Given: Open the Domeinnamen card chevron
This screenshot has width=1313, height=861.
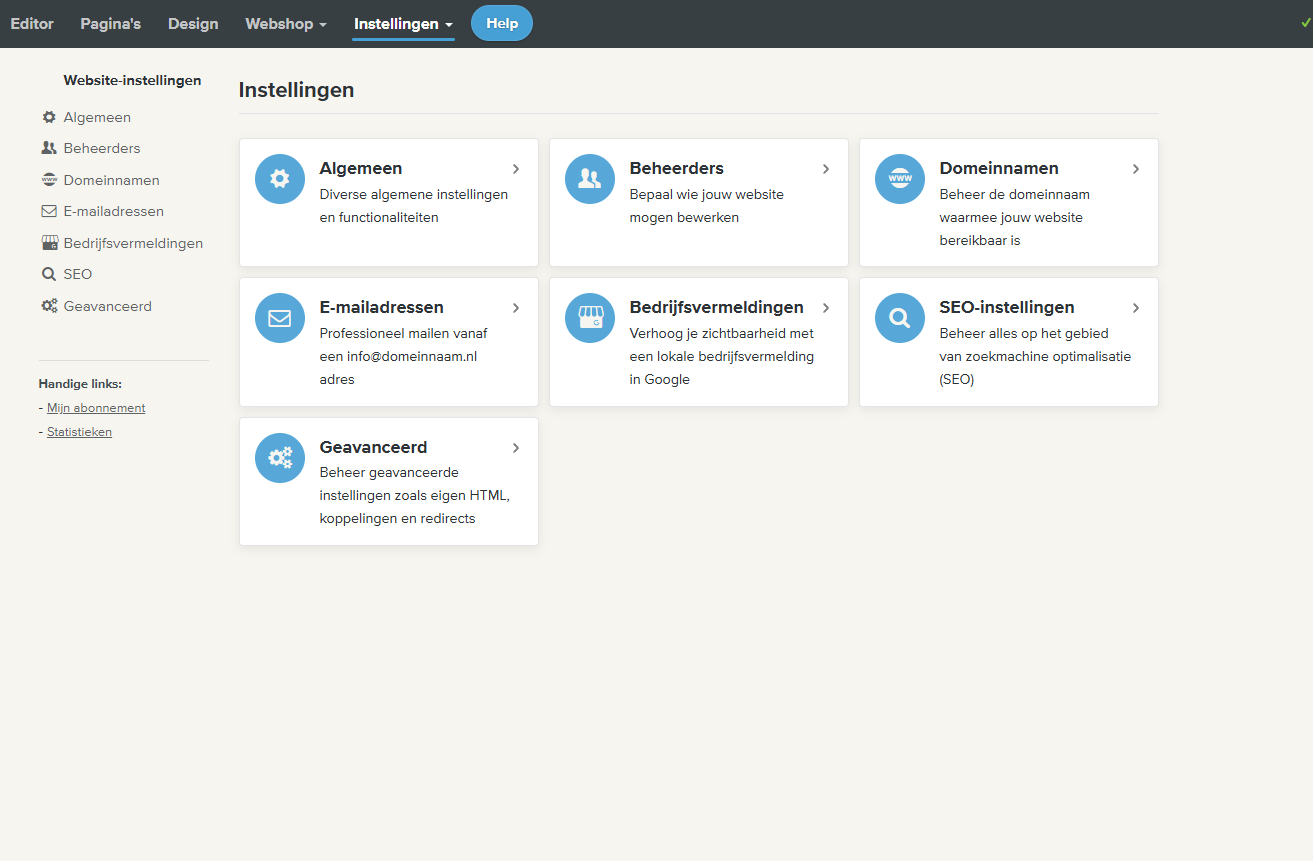Looking at the screenshot, I should click(1136, 169).
